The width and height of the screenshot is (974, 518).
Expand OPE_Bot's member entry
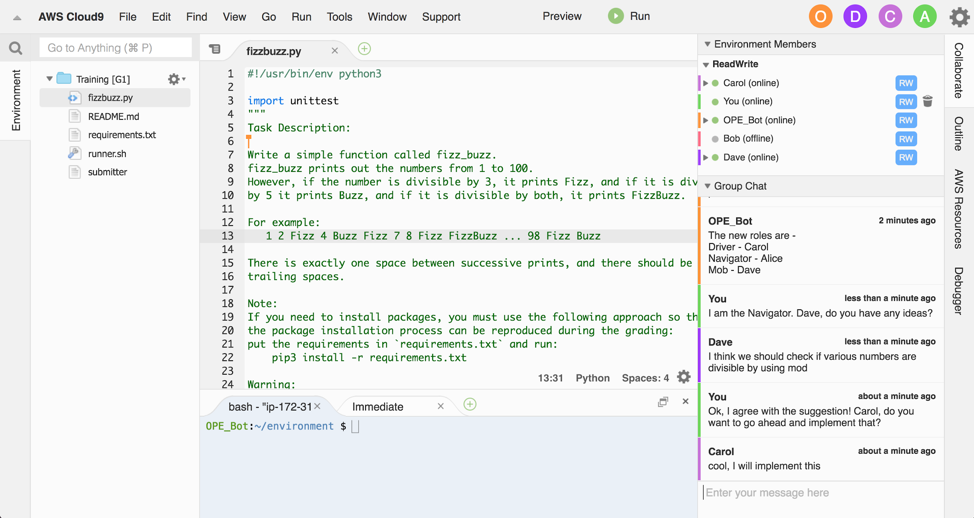(x=706, y=120)
